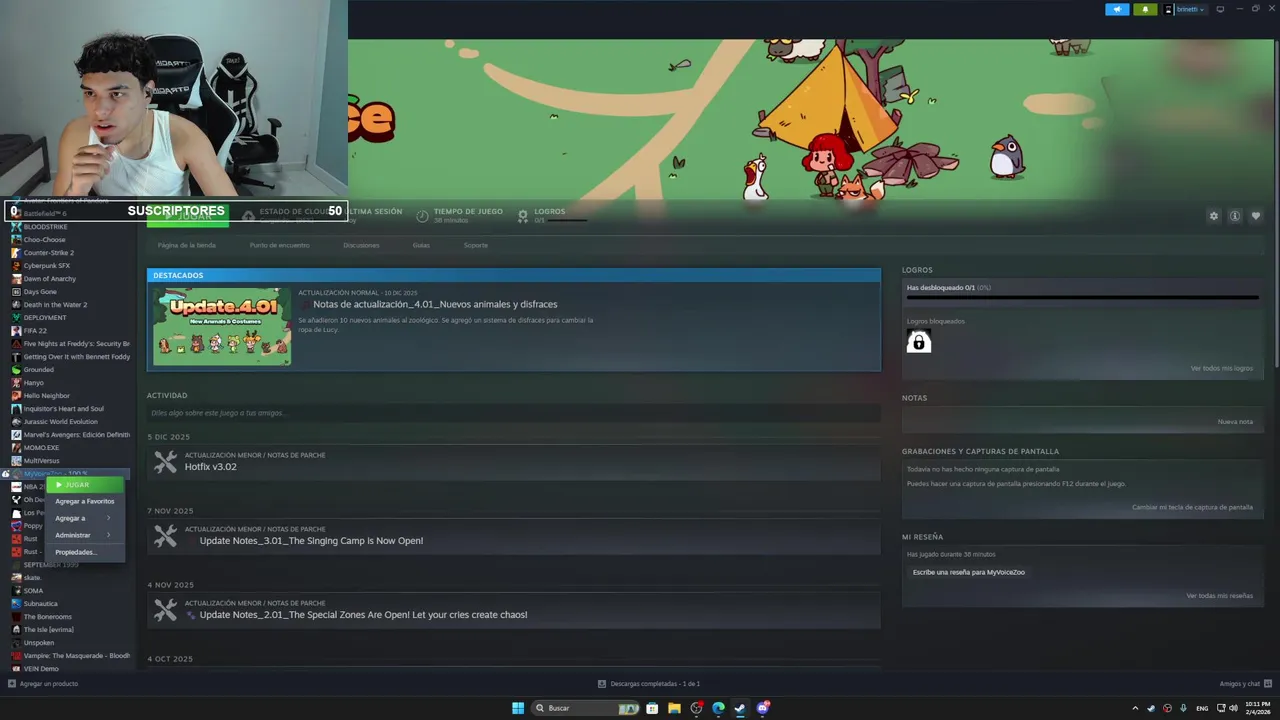Open the Soporte tab
This screenshot has width=1280, height=720.
pos(476,245)
